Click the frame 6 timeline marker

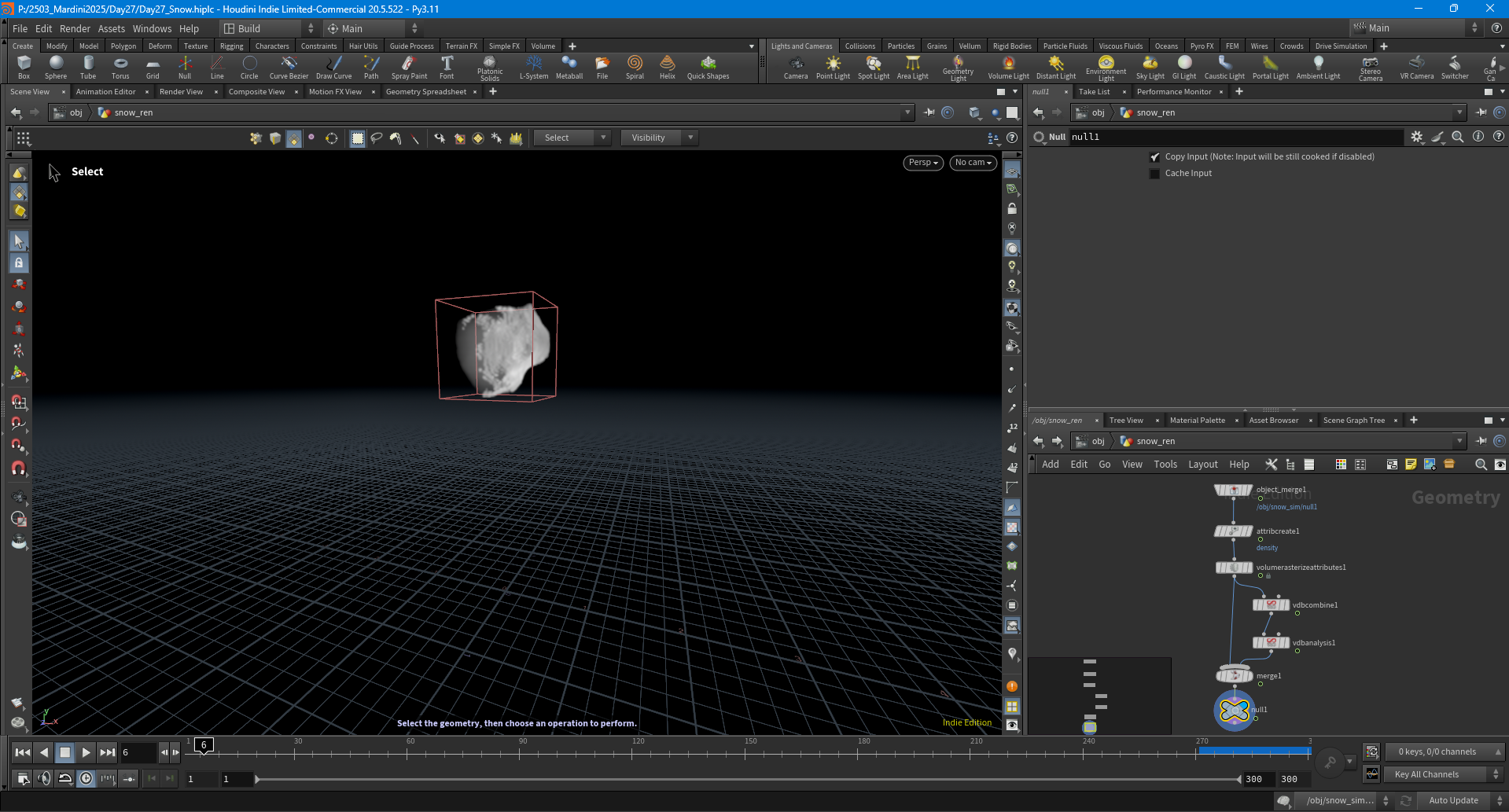204,744
